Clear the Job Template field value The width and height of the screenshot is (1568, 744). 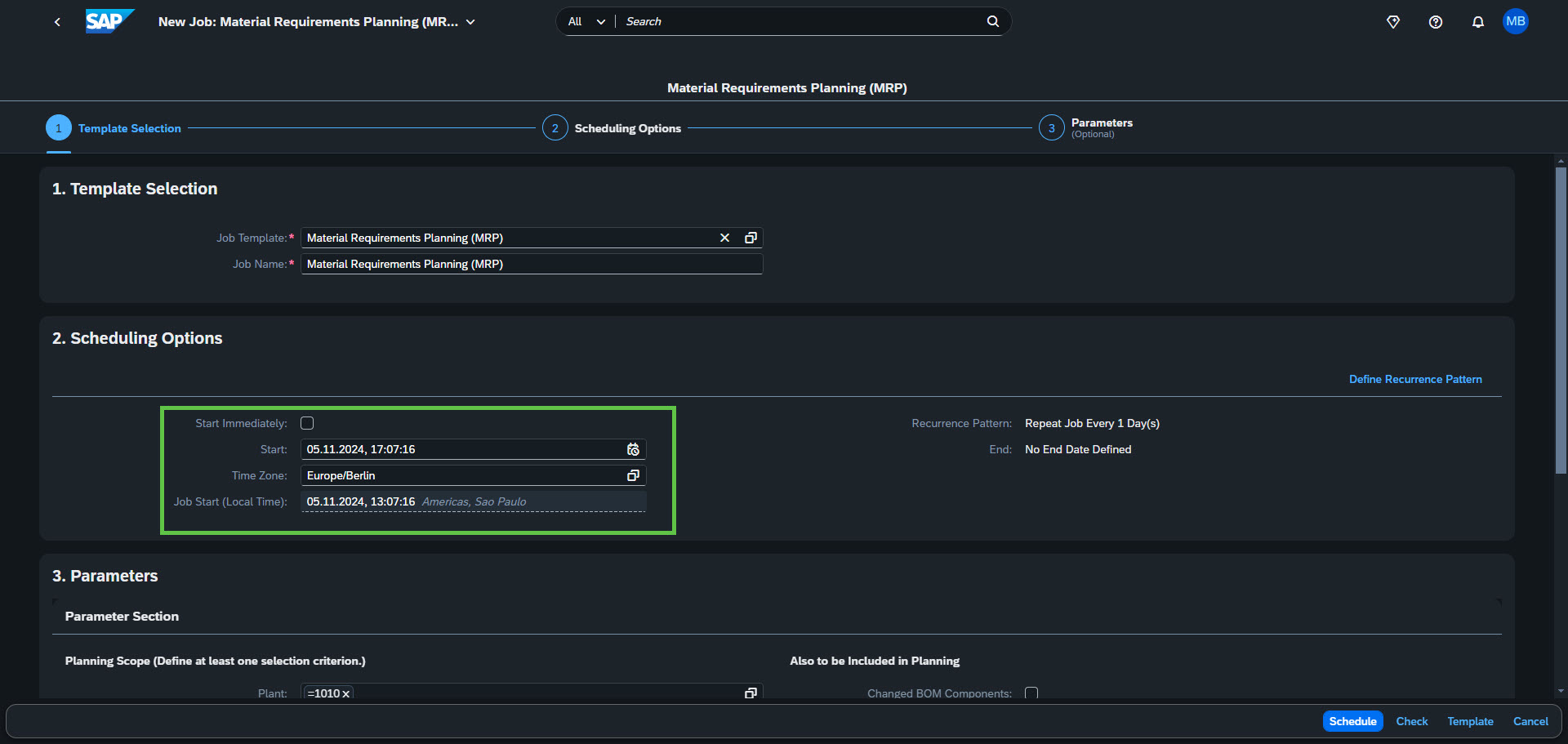pyautogui.click(x=724, y=238)
